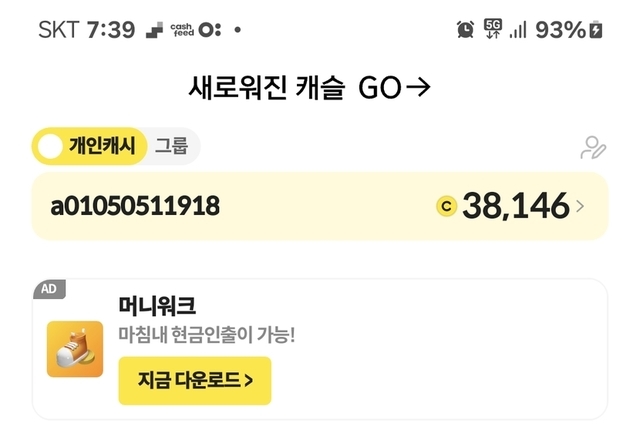
Task: Tap the 마침내 현금인출이 가능 text
Action: click(207, 335)
